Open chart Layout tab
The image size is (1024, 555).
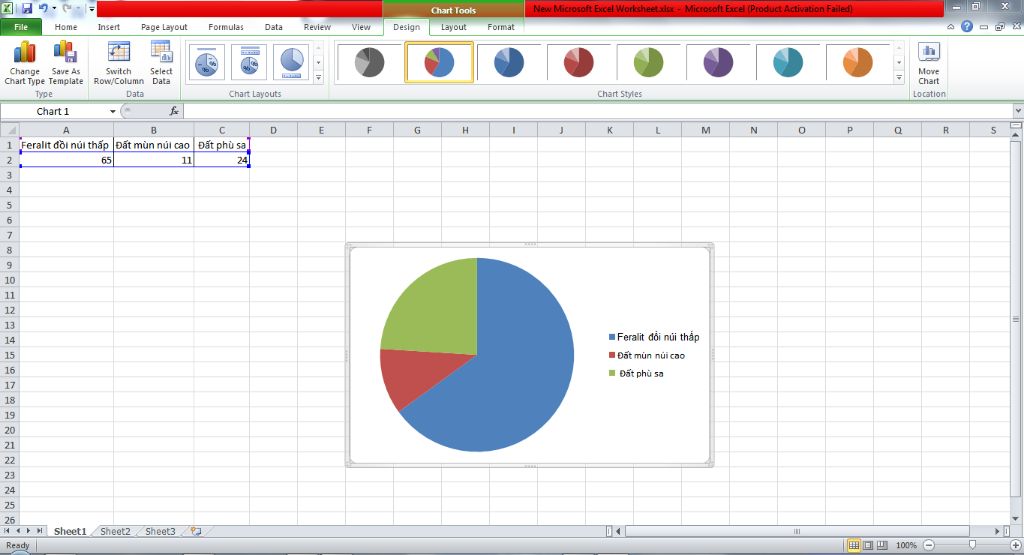(x=453, y=27)
